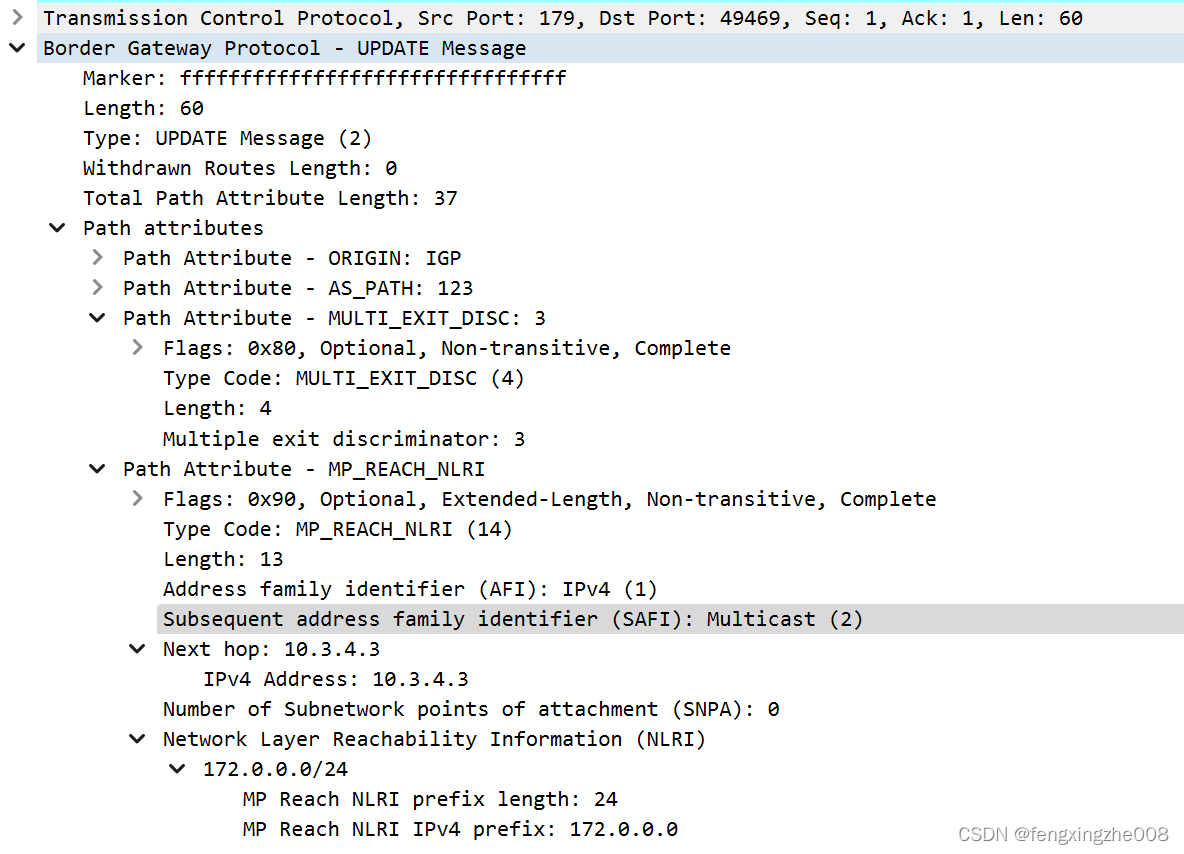Collapse the 172.0.0.0/24 prefix entry
Viewport: 1184px width, 854px height.
(x=177, y=769)
